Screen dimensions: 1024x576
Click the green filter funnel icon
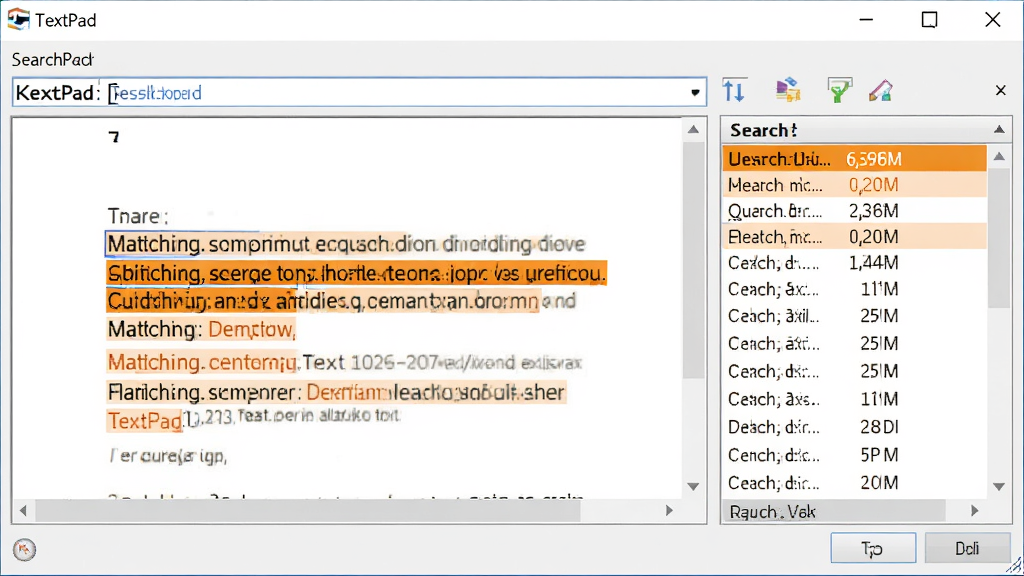click(839, 91)
